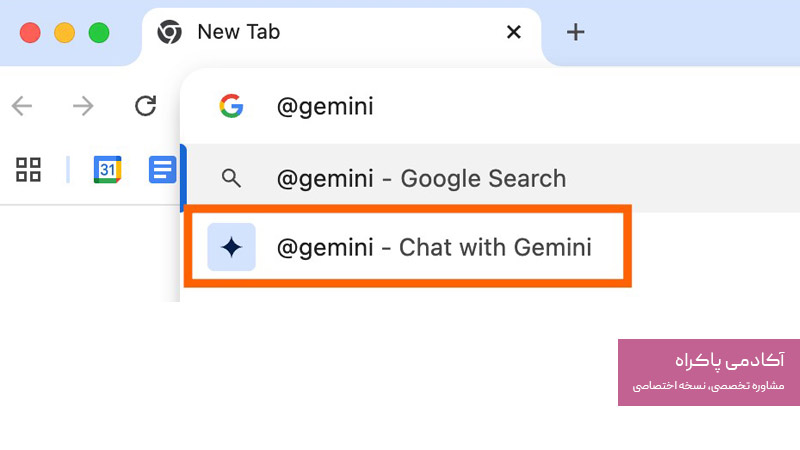This screenshot has height=450, width=800.
Task: Open the Google Docs bookmark
Action: (x=161, y=170)
